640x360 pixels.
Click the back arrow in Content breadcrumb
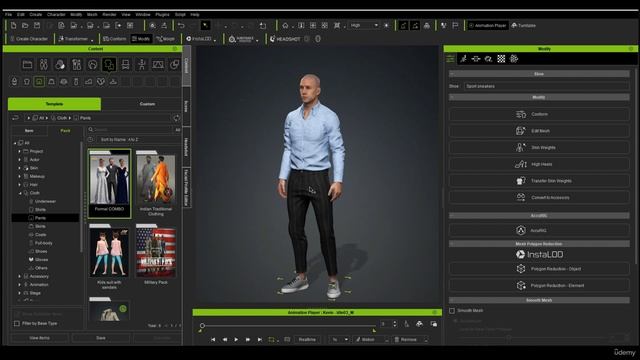click(x=16, y=118)
